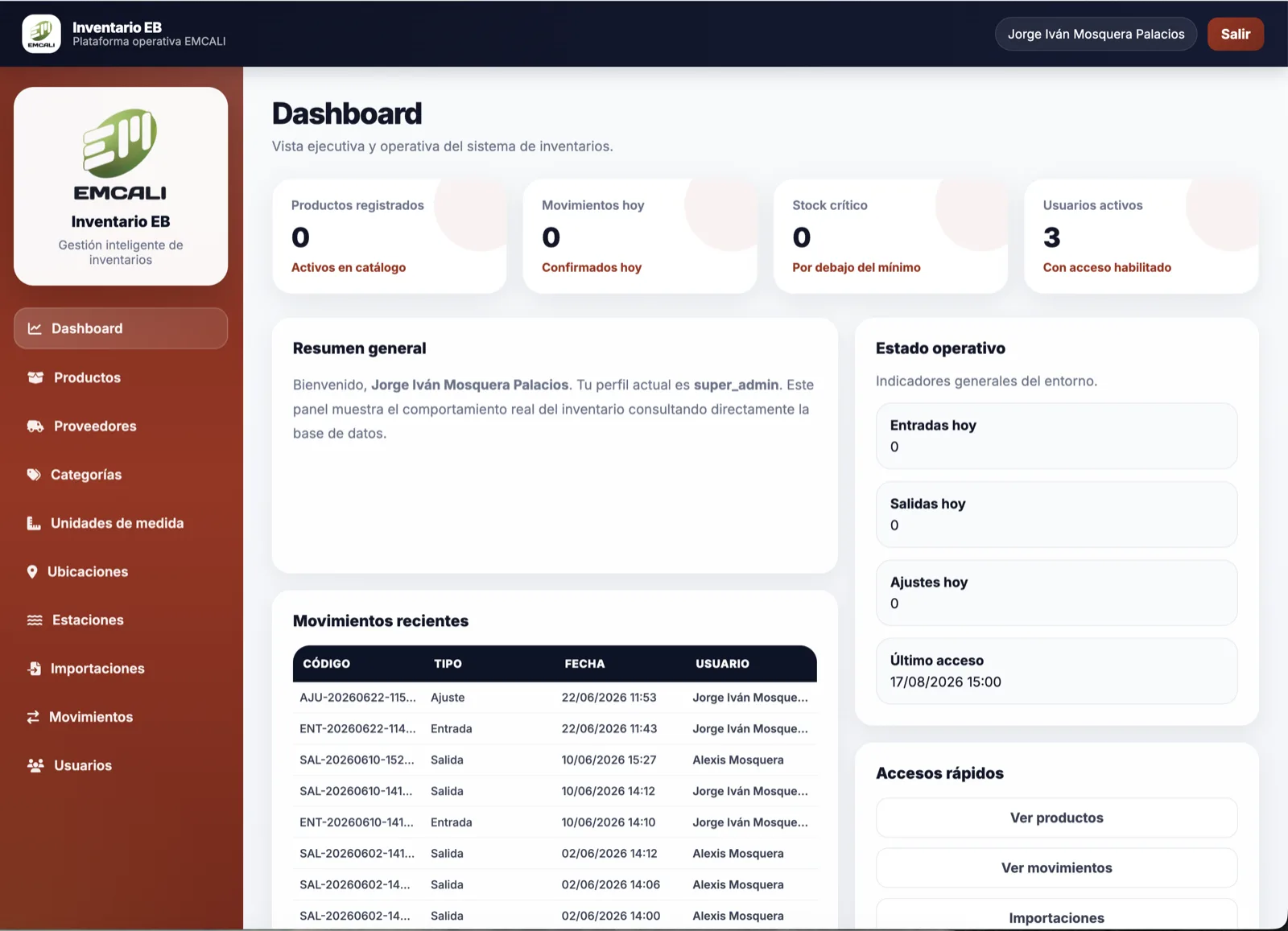Click the FECHA column header
Viewport: 1288px width, 931px height.
[x=584, y=664]
